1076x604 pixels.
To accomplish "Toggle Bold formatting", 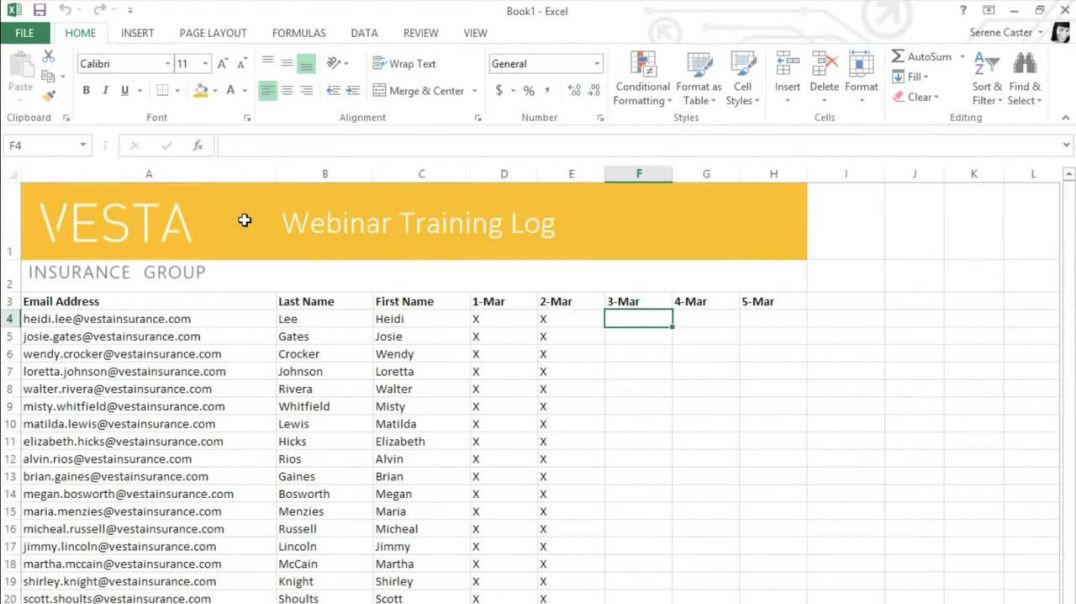I will [x=86, y=90].
